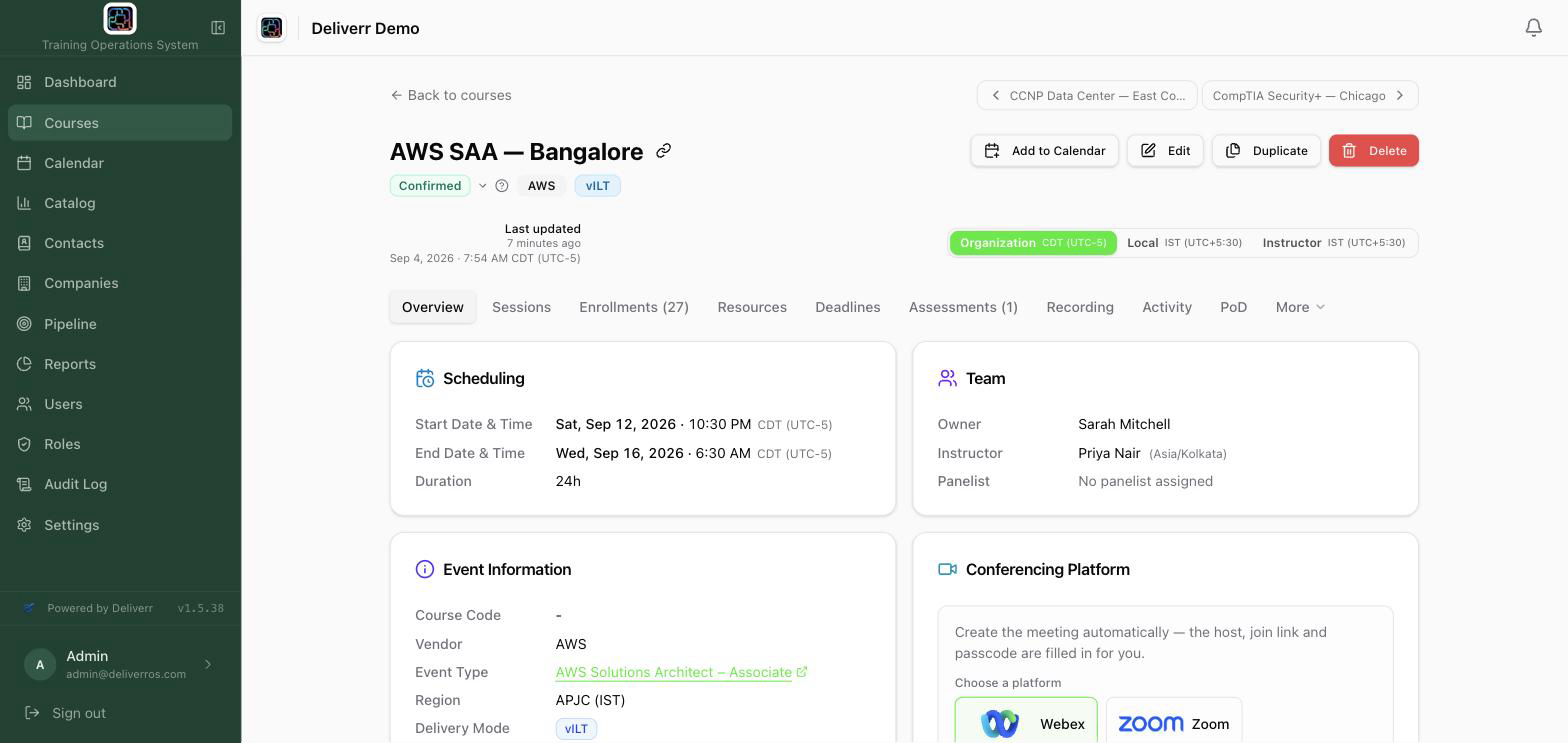Viewport: 1568px width, 743px height.
Task: Click the Reports pie icon in sidebar
Action: [x=24, y=364]
